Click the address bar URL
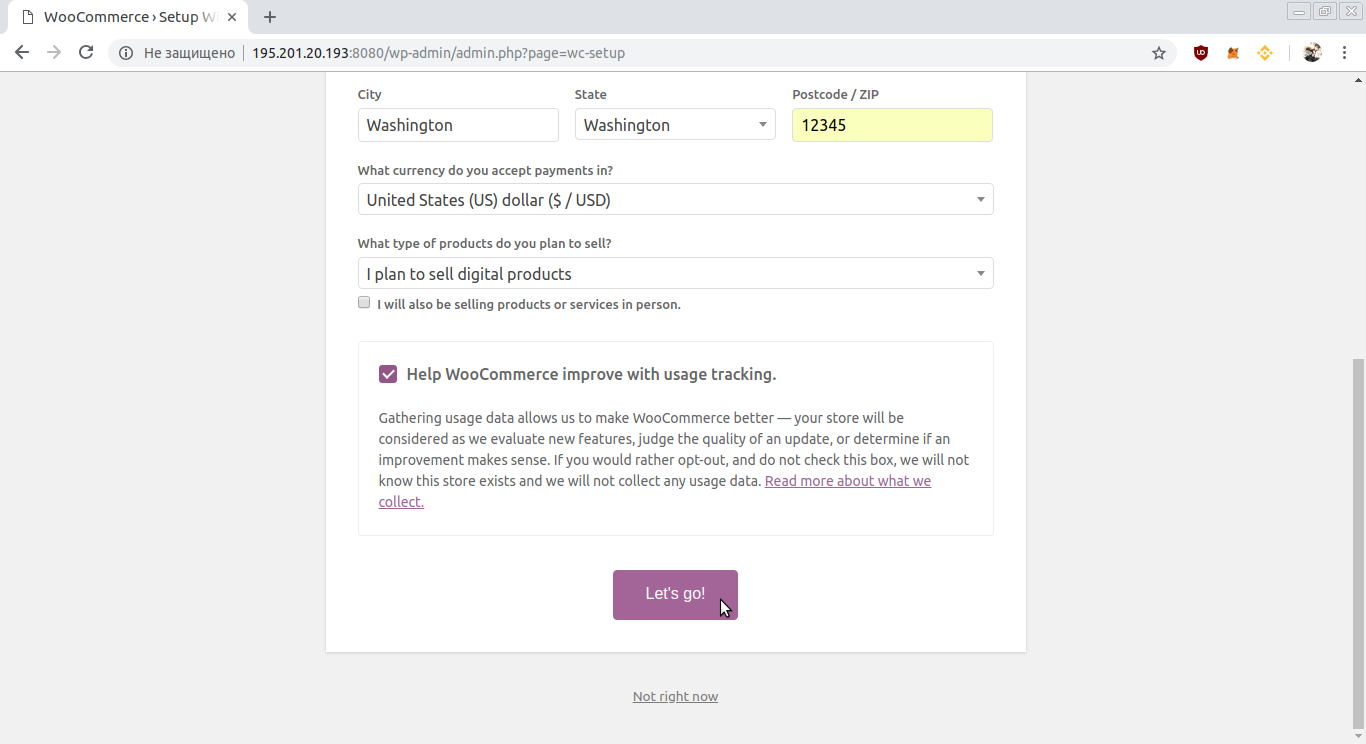 (x=439, y=53)
